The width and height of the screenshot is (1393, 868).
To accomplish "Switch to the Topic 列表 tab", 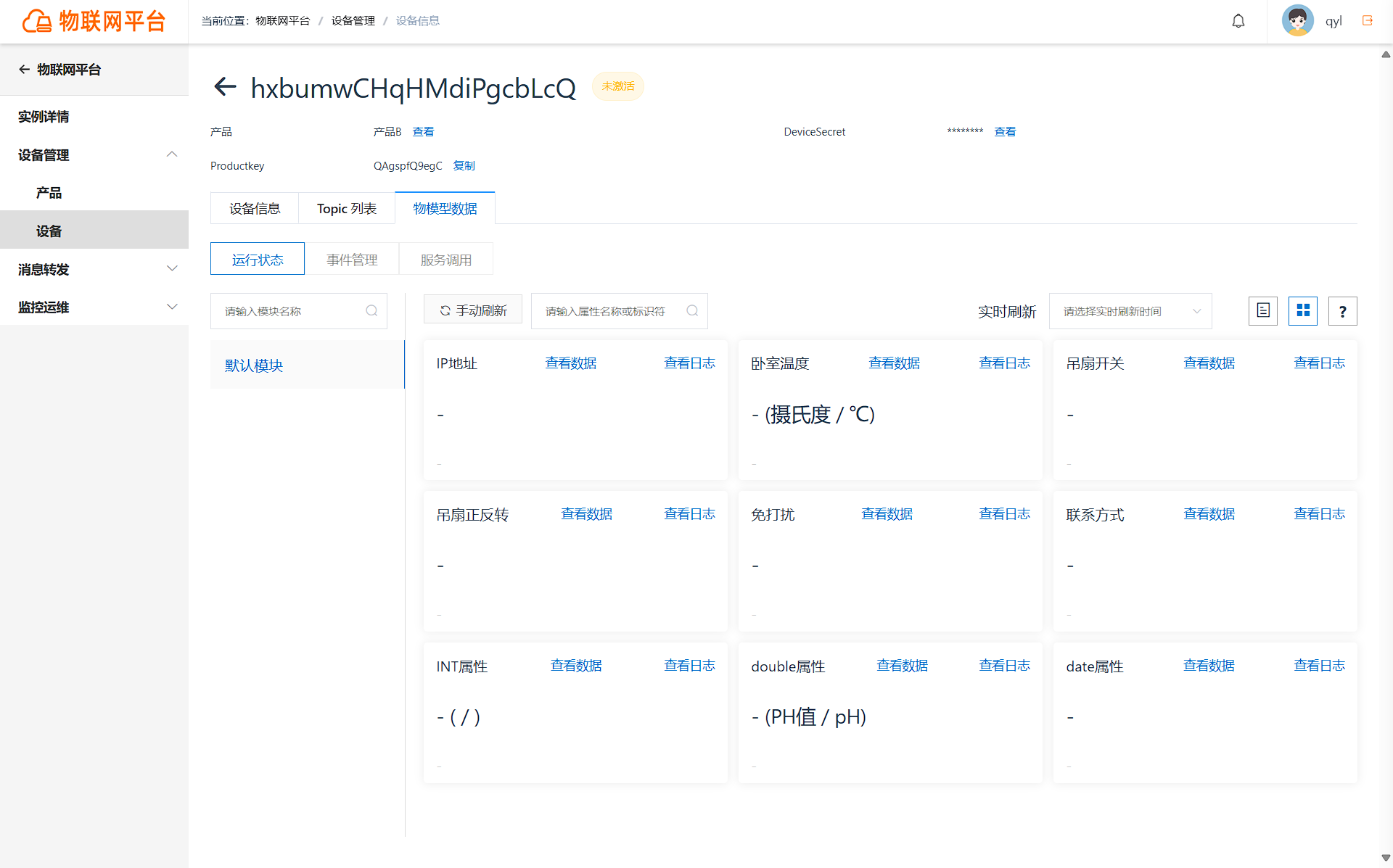I will coord(347,209).
